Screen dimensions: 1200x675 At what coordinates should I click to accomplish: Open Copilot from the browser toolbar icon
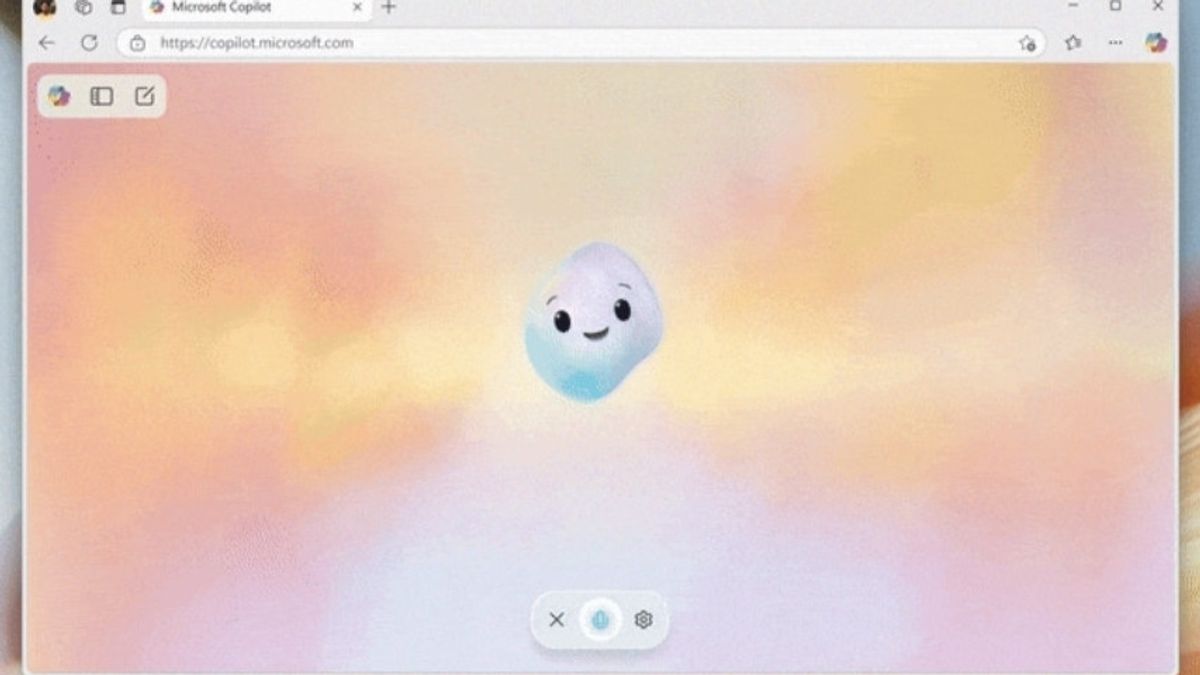pyautogui.click(x=1156, y=43)
